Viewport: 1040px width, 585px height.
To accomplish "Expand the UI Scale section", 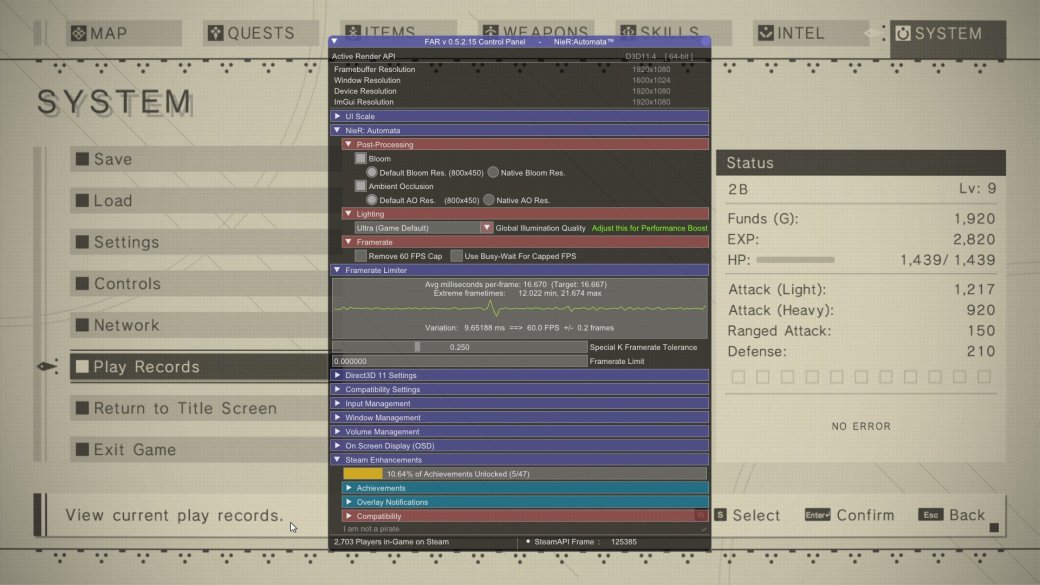I will (519, 117).
